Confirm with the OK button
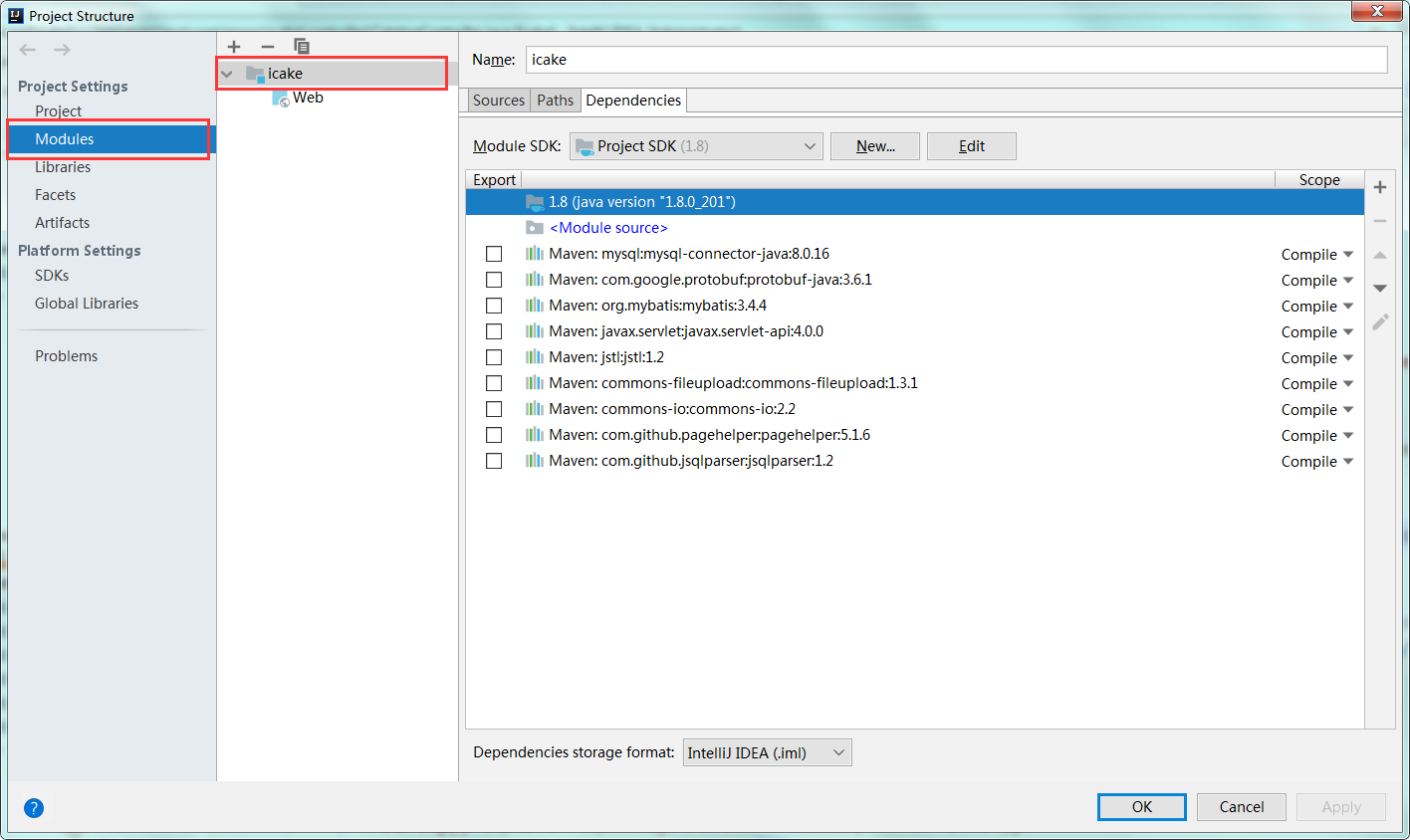Screen dimensions: 1410x840 point(1142,807)
